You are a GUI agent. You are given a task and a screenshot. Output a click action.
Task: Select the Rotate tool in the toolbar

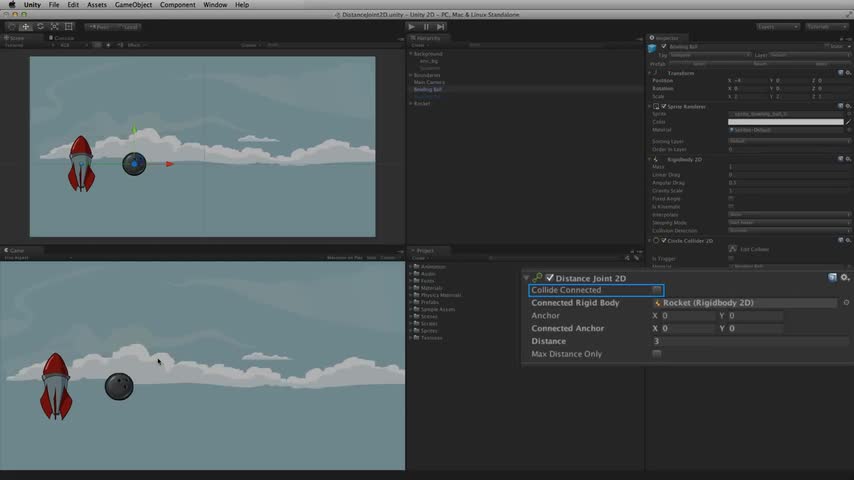coord(40,27)
